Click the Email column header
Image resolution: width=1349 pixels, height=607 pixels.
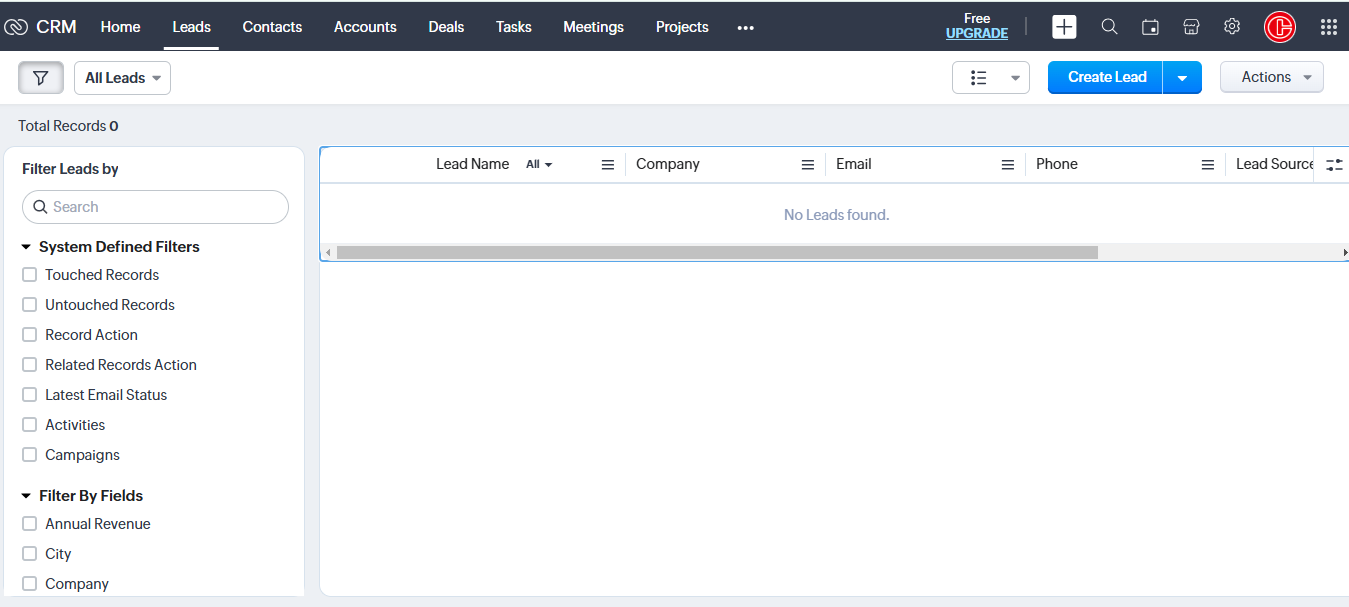pyautogui.click(x=854, y=164)
